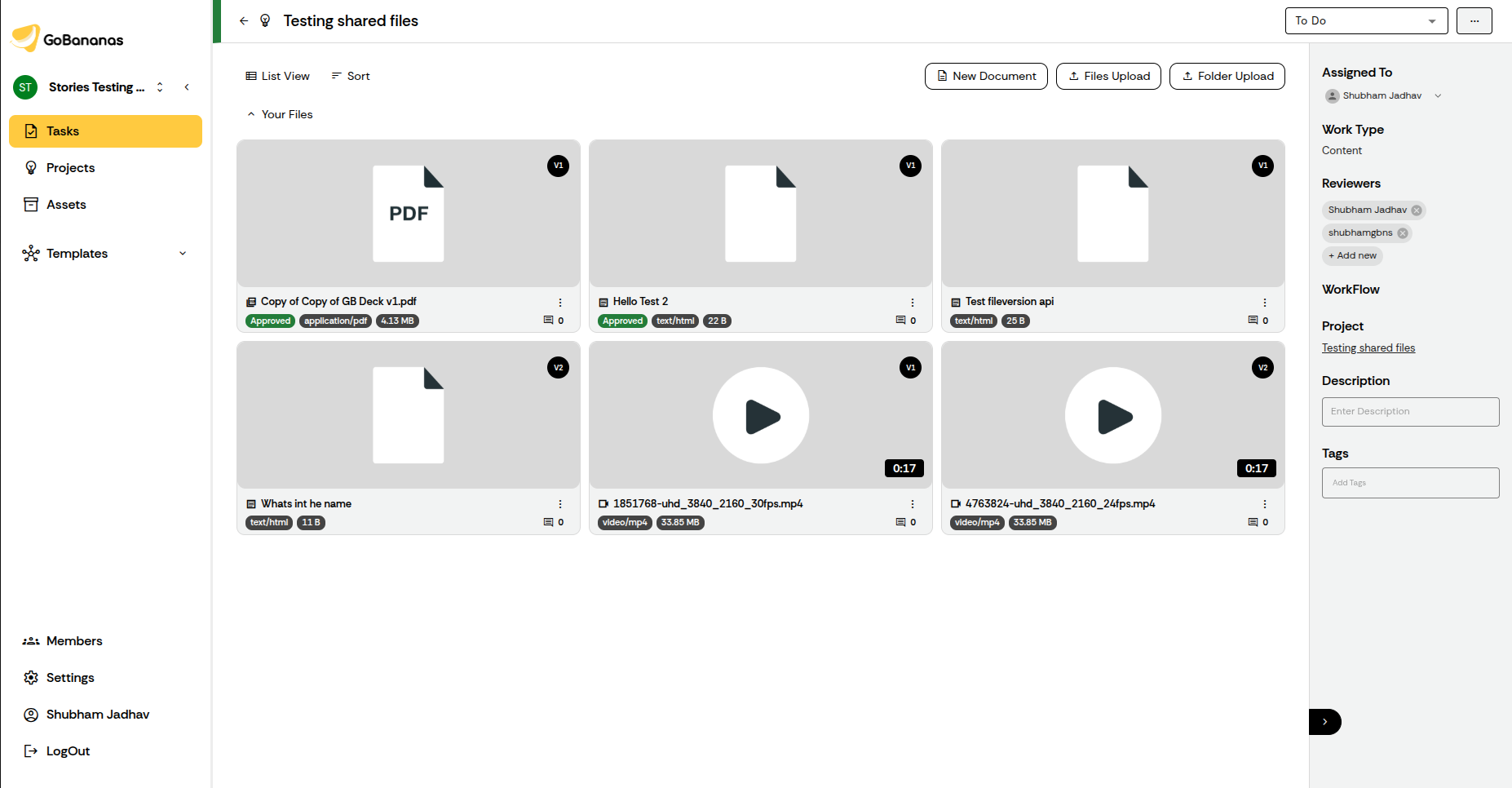Play the 1851768-uhd video thumbnail
The image size is (1512, 788).
coord(760,415)
